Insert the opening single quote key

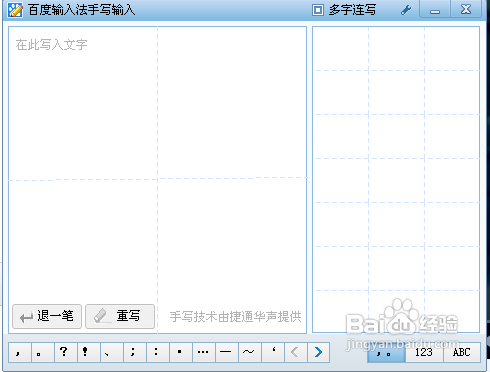point(273,352)
